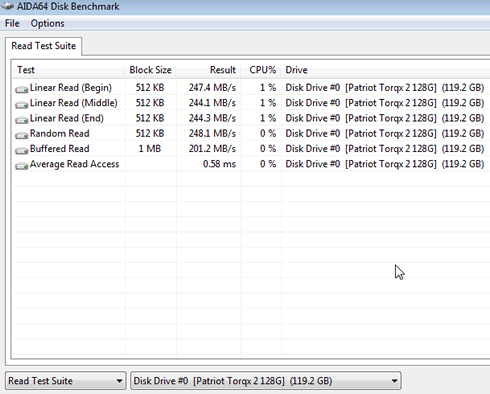
Task: Sort by the CPU% column header
Action: point(261,70)
